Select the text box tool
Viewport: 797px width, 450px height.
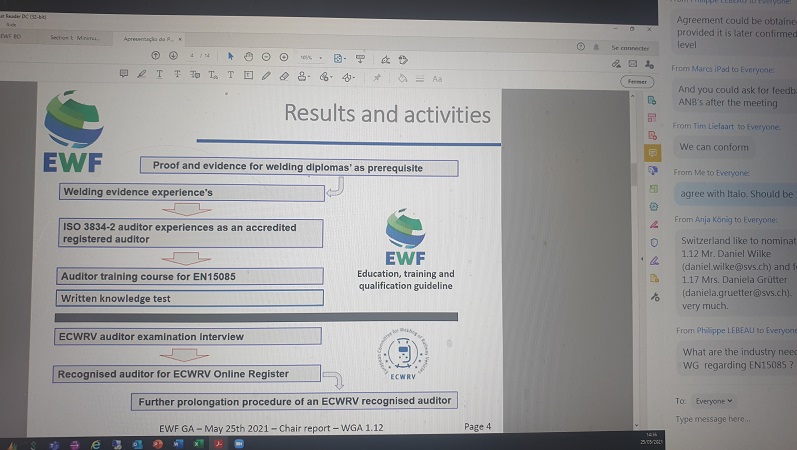[x=249, y=76]
